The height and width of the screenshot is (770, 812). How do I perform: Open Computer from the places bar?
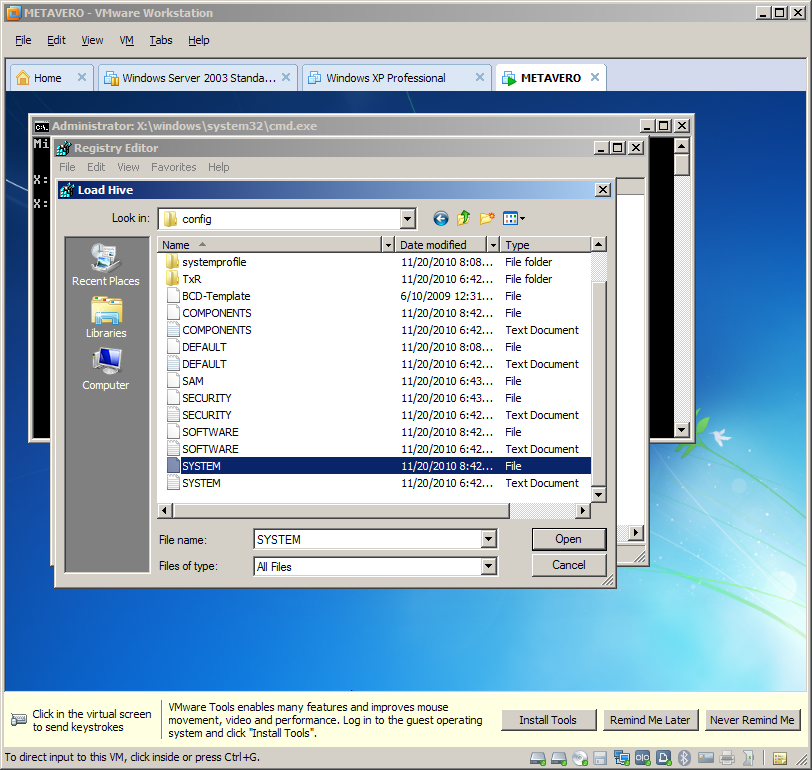(106, 370)
